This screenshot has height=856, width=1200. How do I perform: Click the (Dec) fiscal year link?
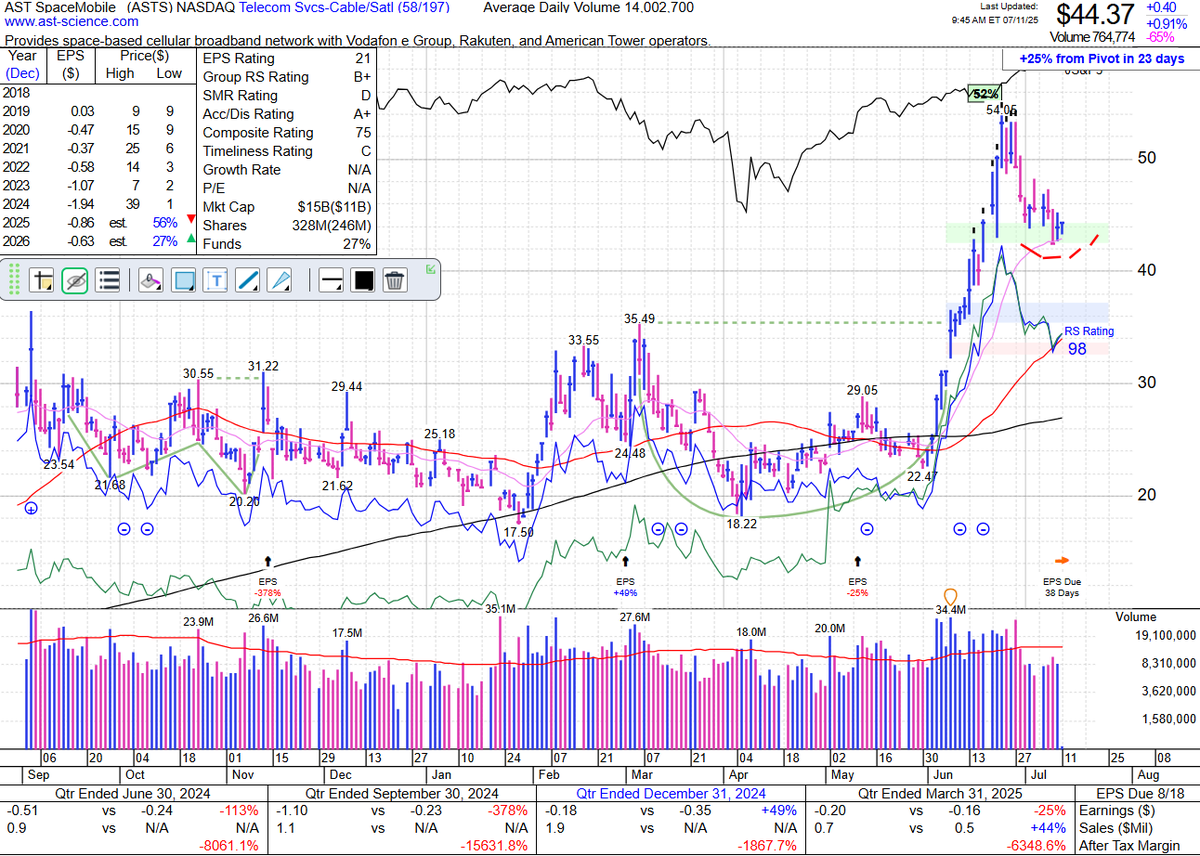pos(23,73)
